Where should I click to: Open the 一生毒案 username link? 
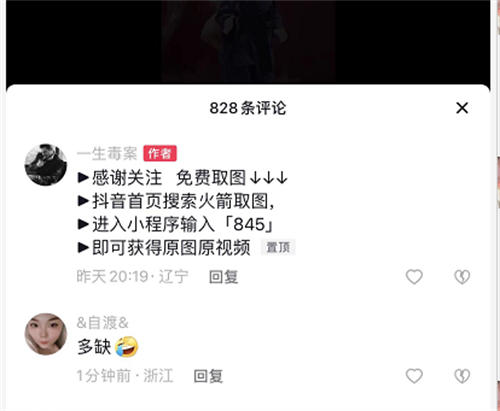[107, 154]
